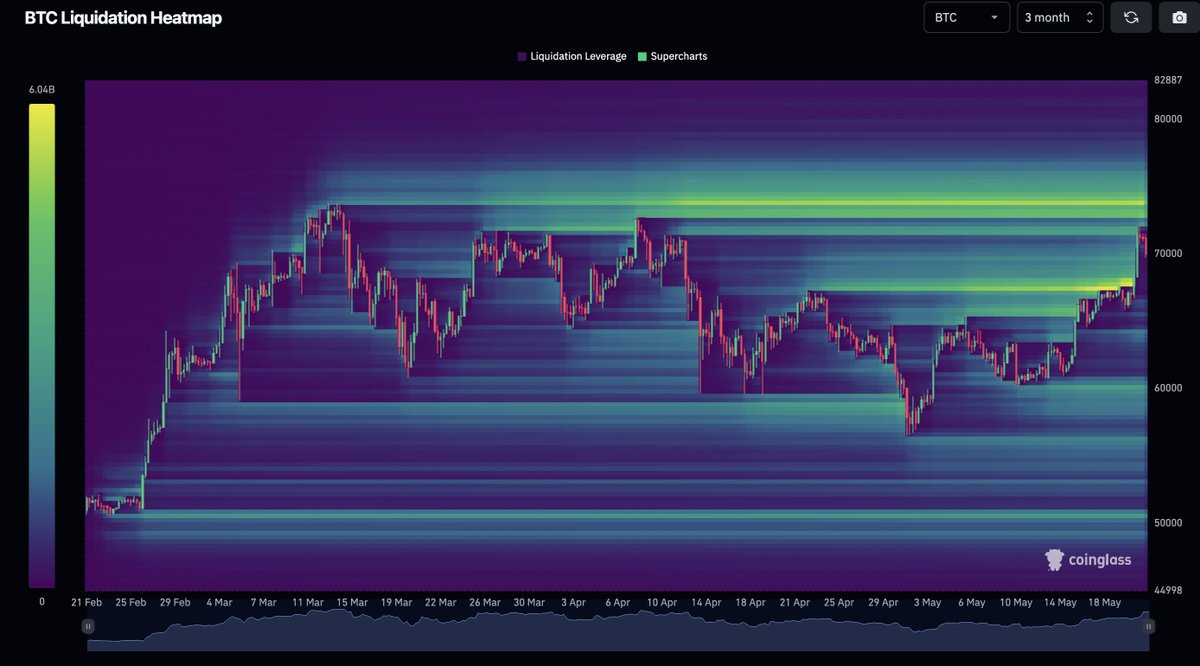Click the 18 Apr date label
1200x666 pixels.
point(750,603)
